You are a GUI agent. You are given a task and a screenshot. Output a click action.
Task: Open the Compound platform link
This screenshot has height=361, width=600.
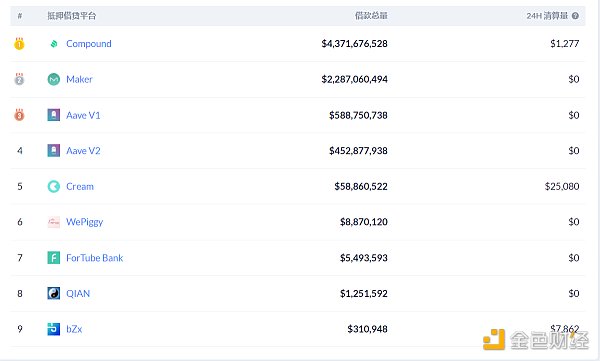click(89, 44)
